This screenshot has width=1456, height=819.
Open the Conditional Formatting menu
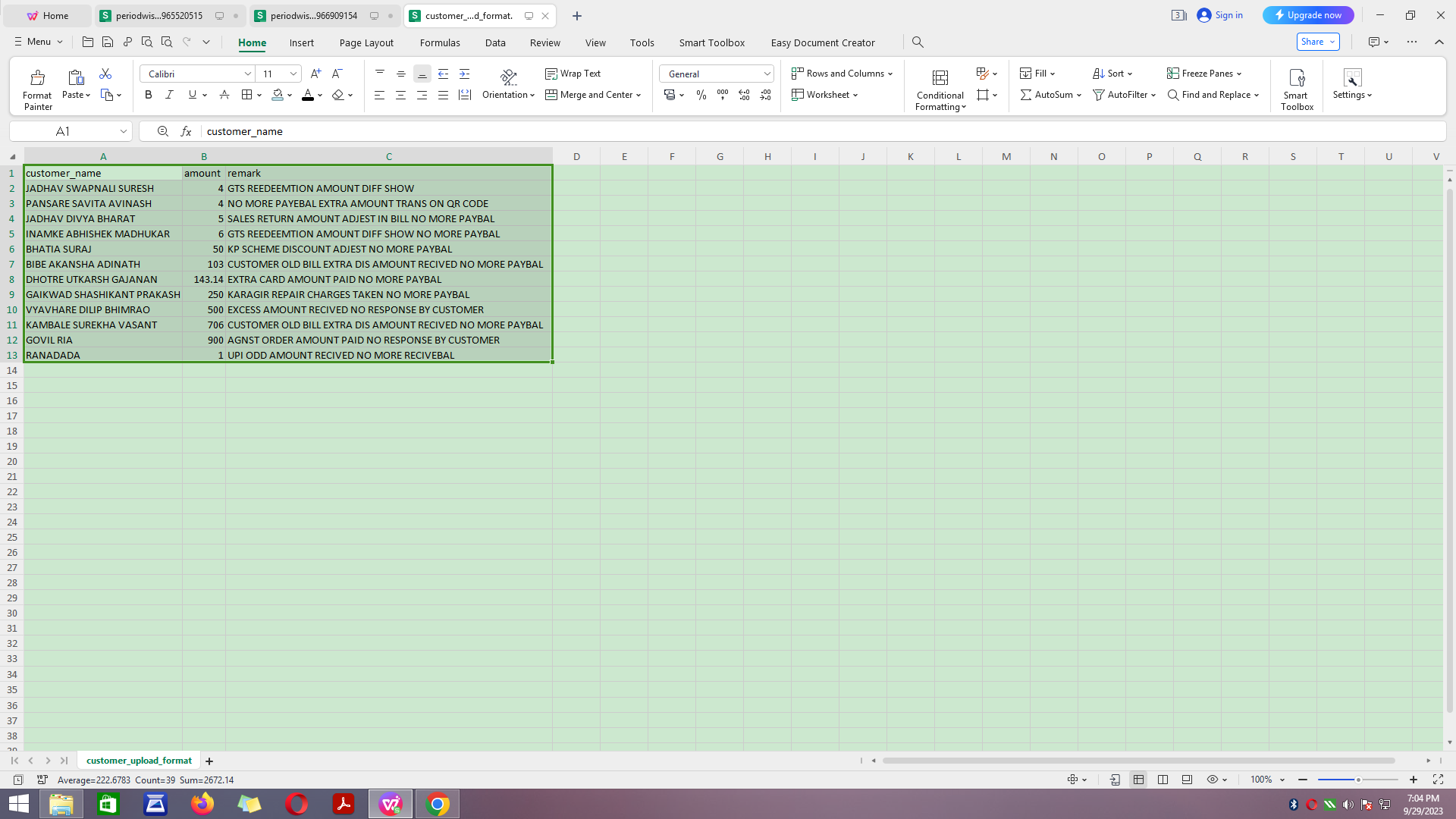[940, 89]
